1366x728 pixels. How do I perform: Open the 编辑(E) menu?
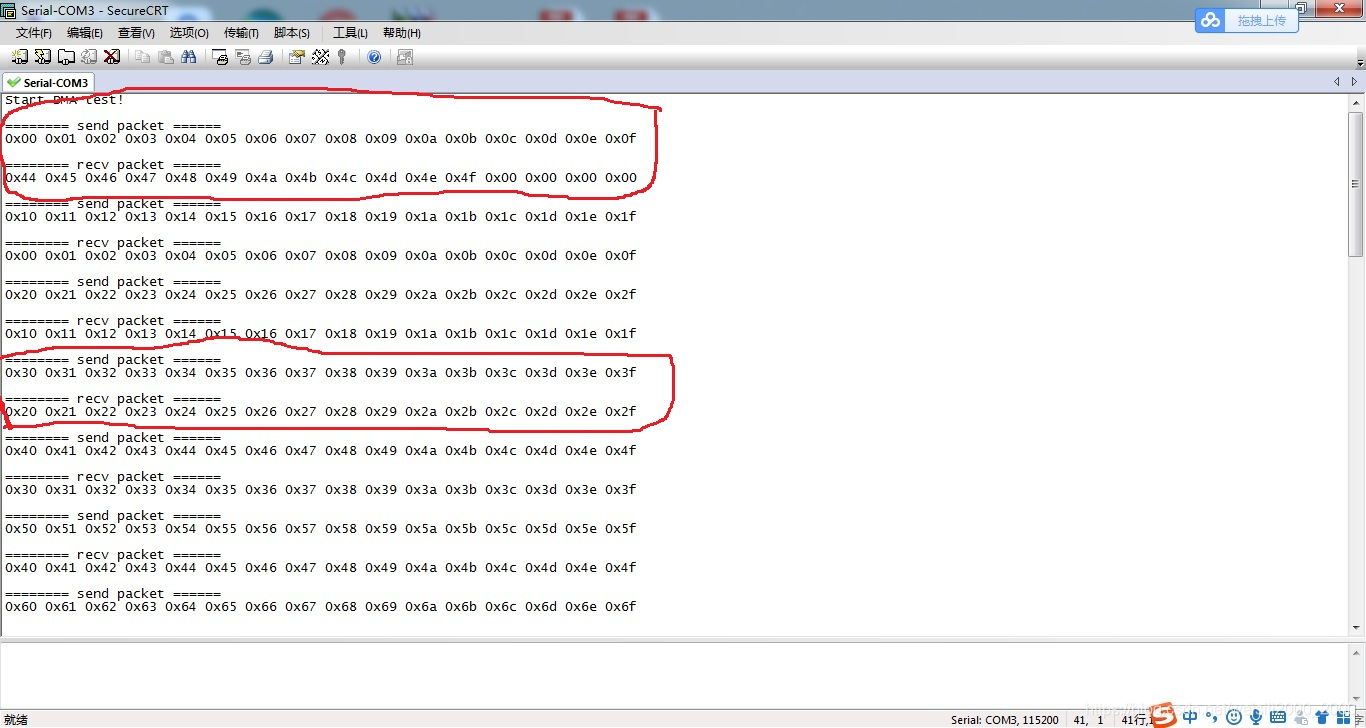pos(85,33)
